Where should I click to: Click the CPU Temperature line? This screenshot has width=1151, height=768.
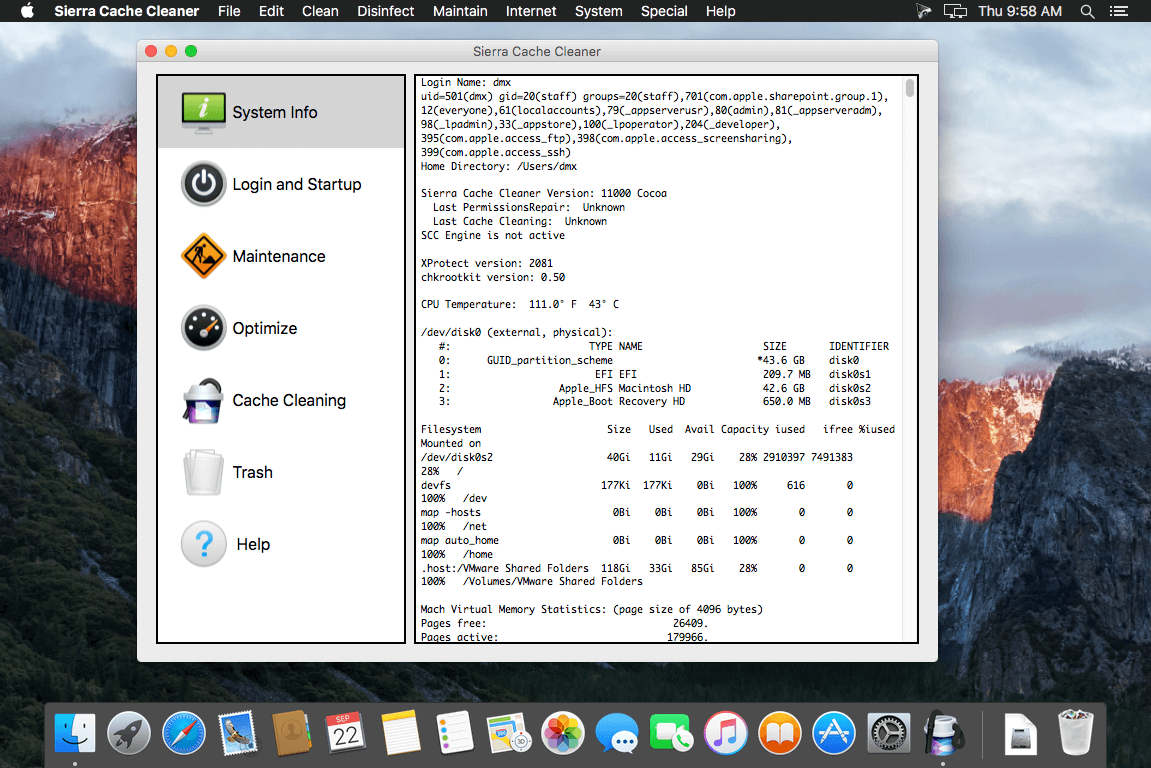pyautogui.click(x=519, y=304)
